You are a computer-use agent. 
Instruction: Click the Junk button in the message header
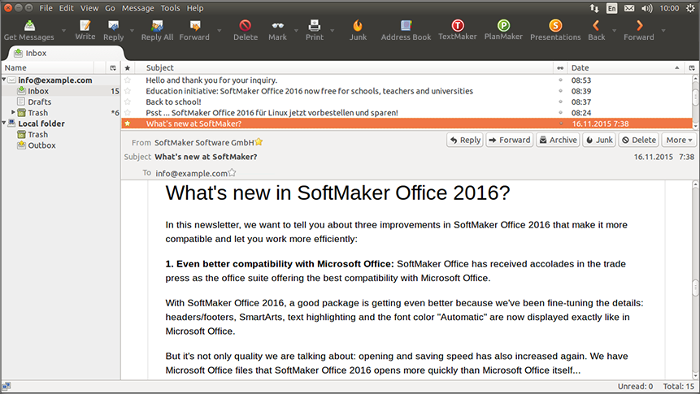tap(599, 140)
